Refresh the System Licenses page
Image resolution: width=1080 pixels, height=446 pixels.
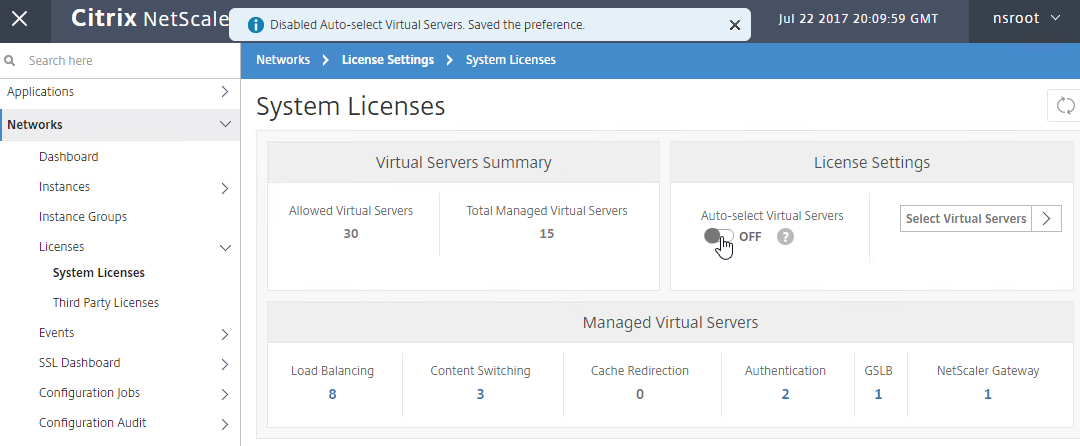coord(1065,106)
